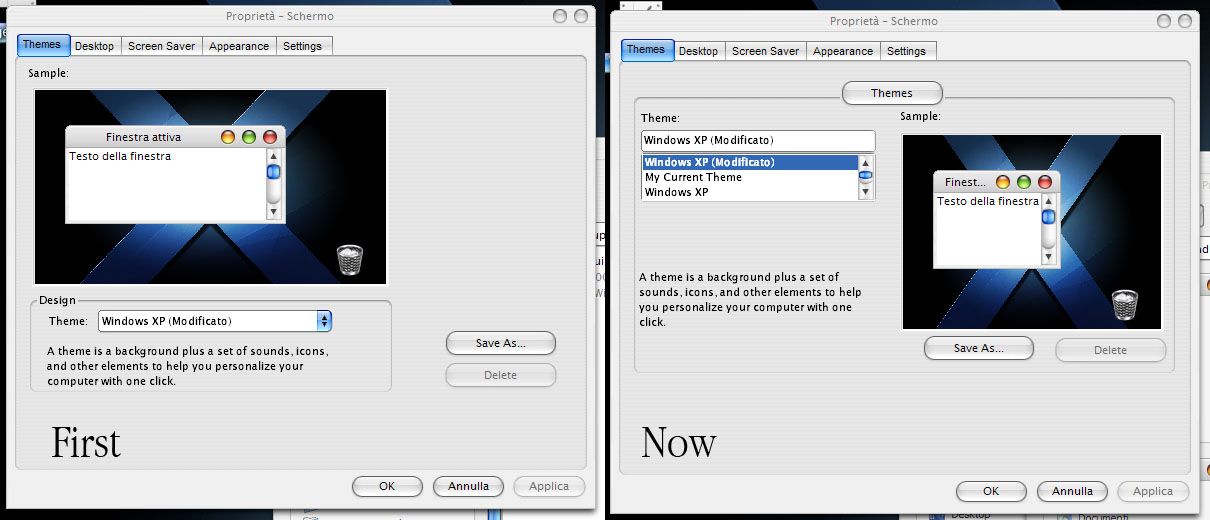Select plain Windows XP entry in theme list
This screenshot has width=1210, height=520.
tap(749, 192)
